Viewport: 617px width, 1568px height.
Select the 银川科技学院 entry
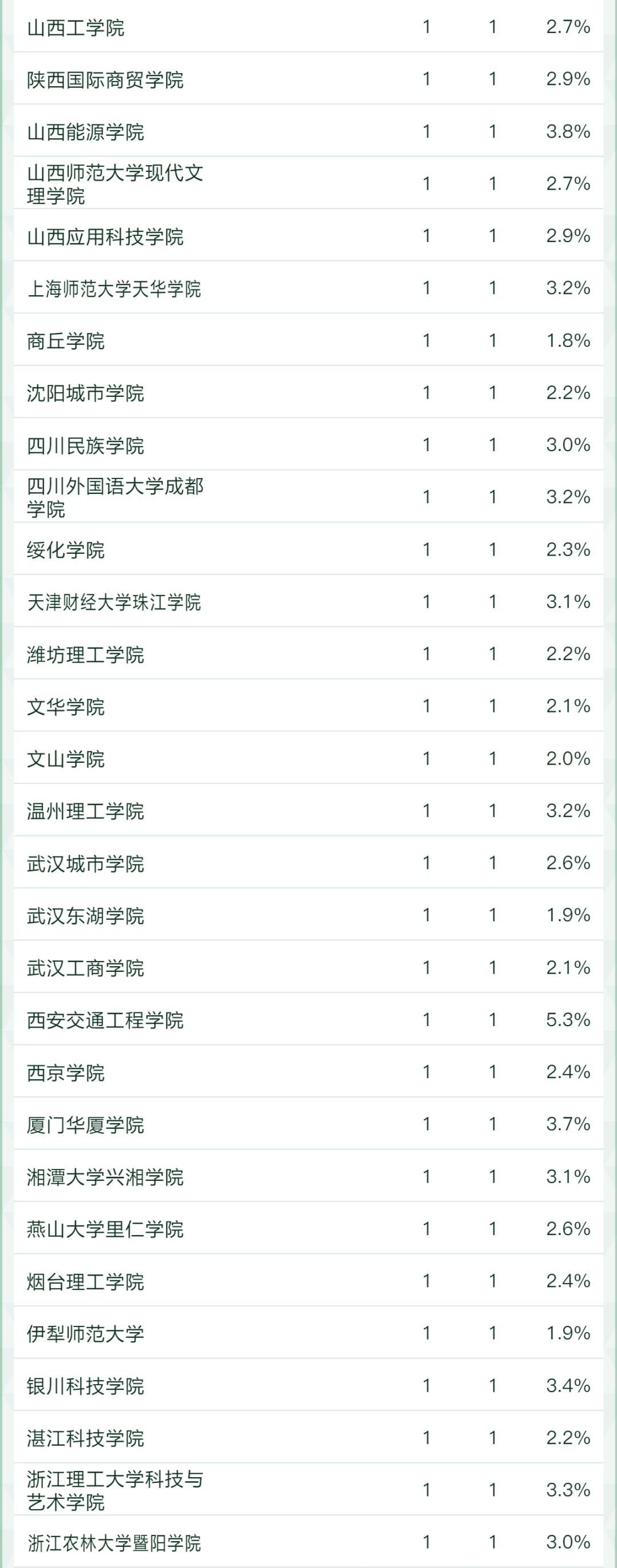85,1386
